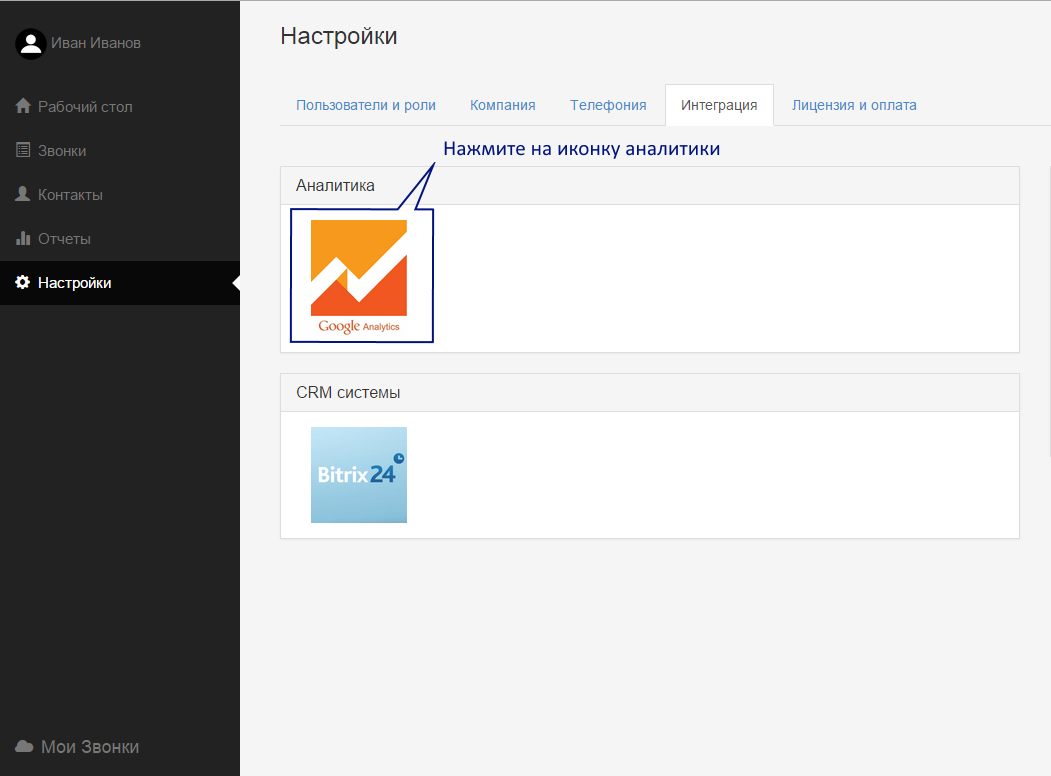This screenshot has height=776, width=1051.
Task: Click the Настройки page heading
Action: [338, 36]
